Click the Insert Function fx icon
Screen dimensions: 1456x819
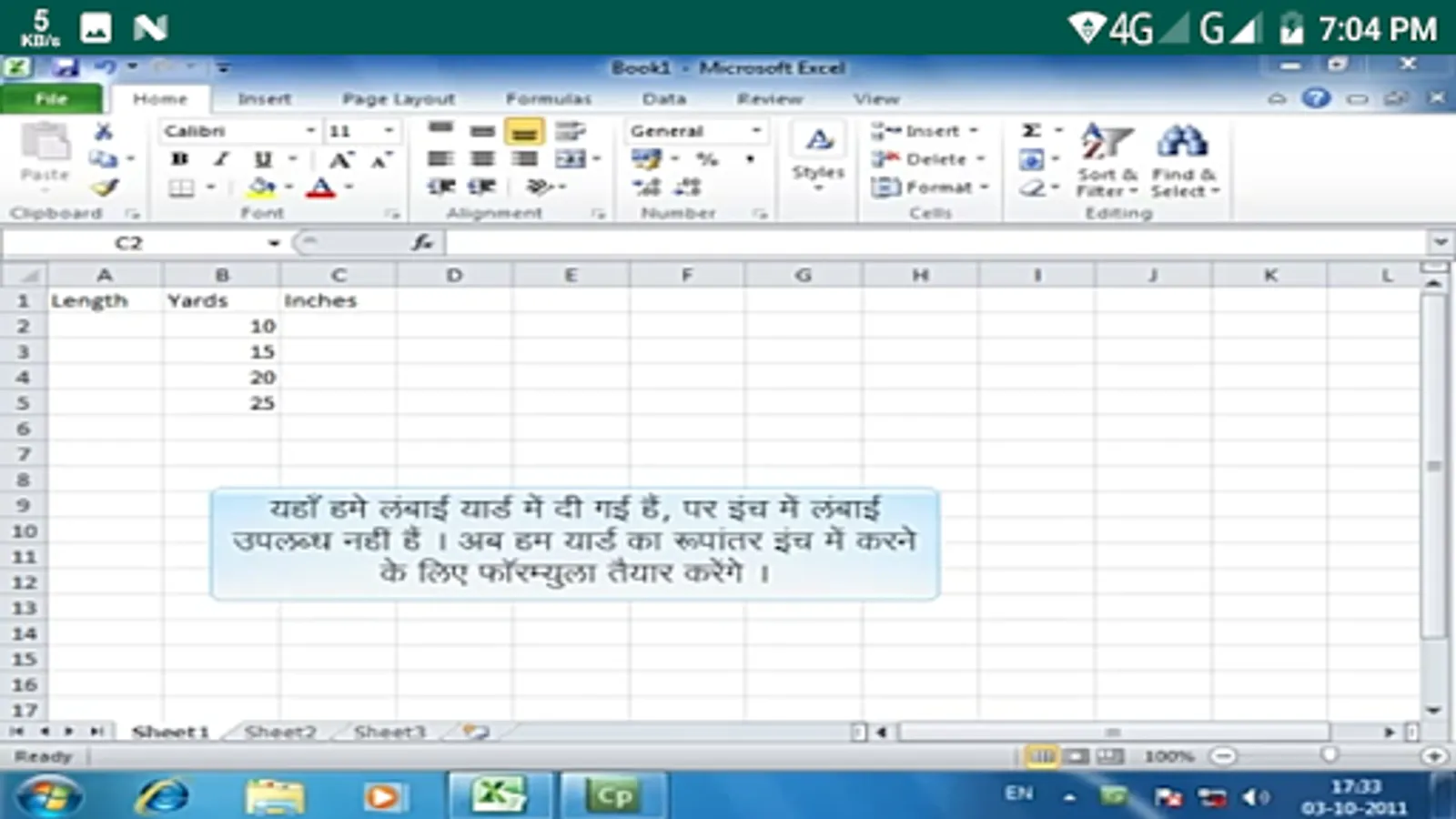coord(422,242)
